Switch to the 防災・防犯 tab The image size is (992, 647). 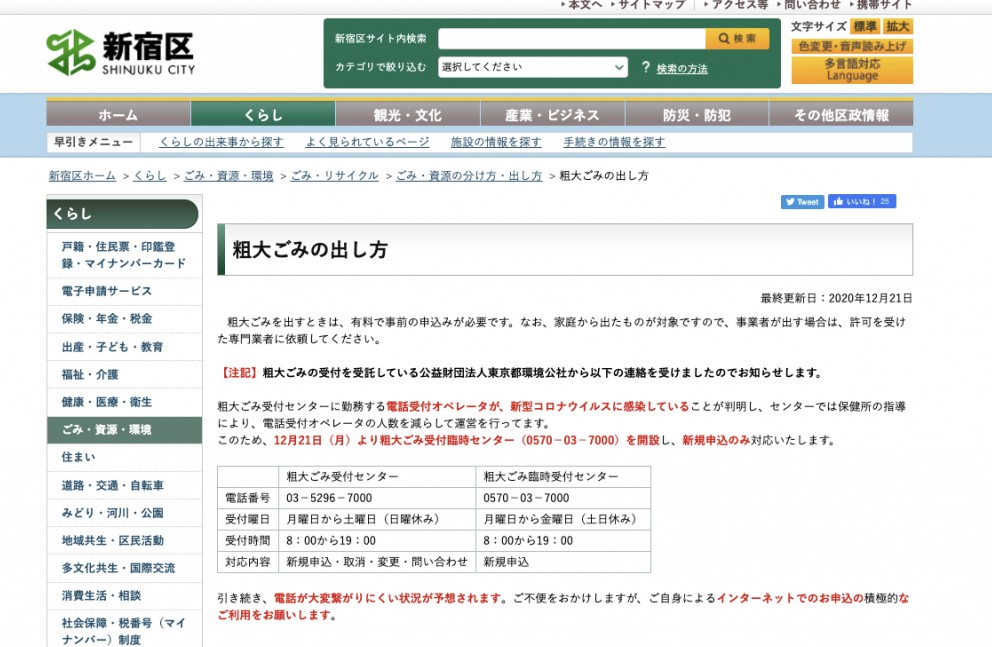[x=696, y=115]
